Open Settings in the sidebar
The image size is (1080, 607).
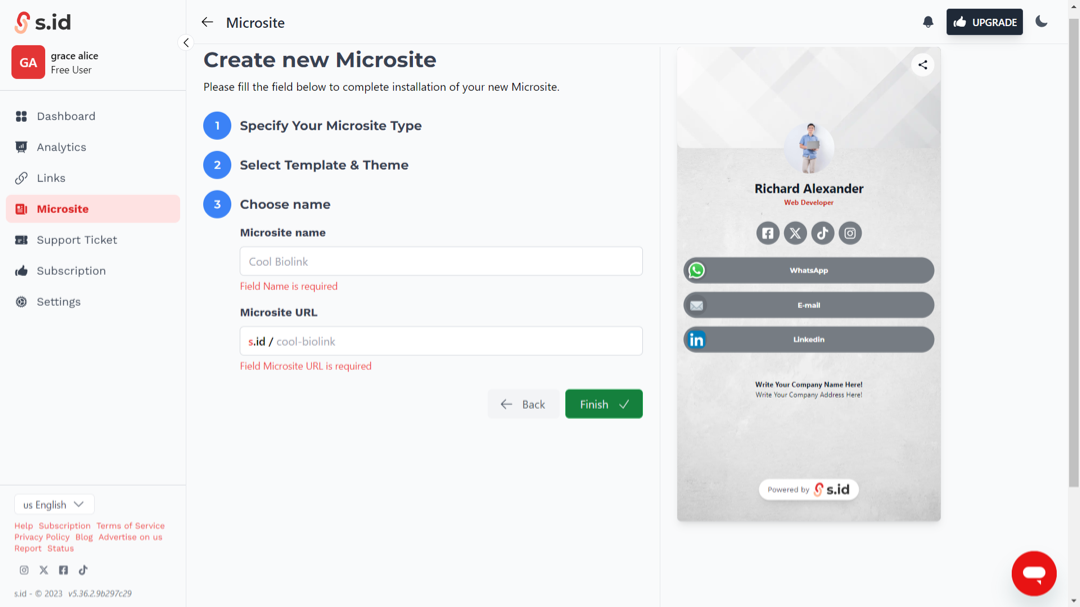[x=93, y=302]
